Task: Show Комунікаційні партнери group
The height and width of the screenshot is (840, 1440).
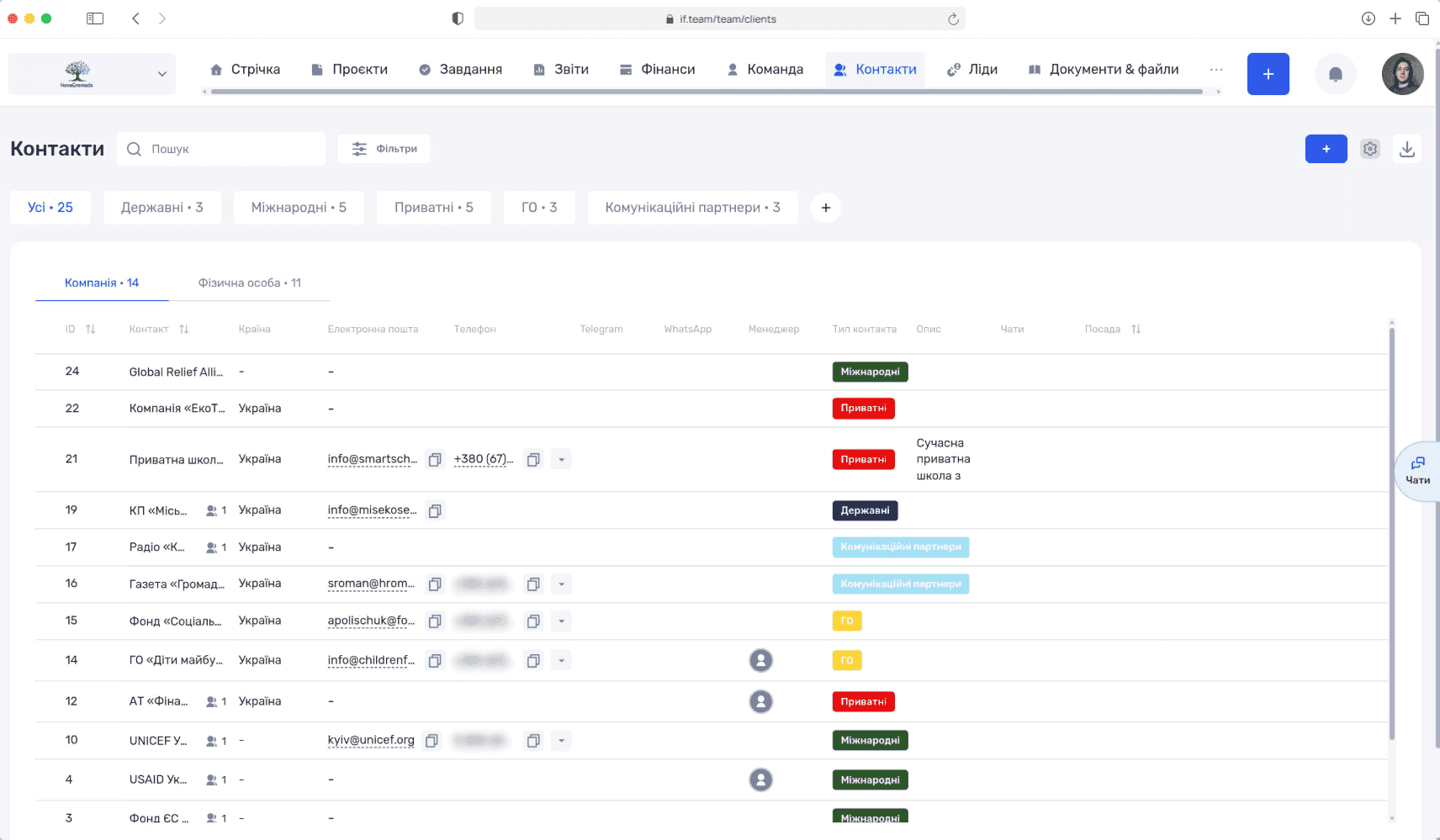Action: coord(692,208)
